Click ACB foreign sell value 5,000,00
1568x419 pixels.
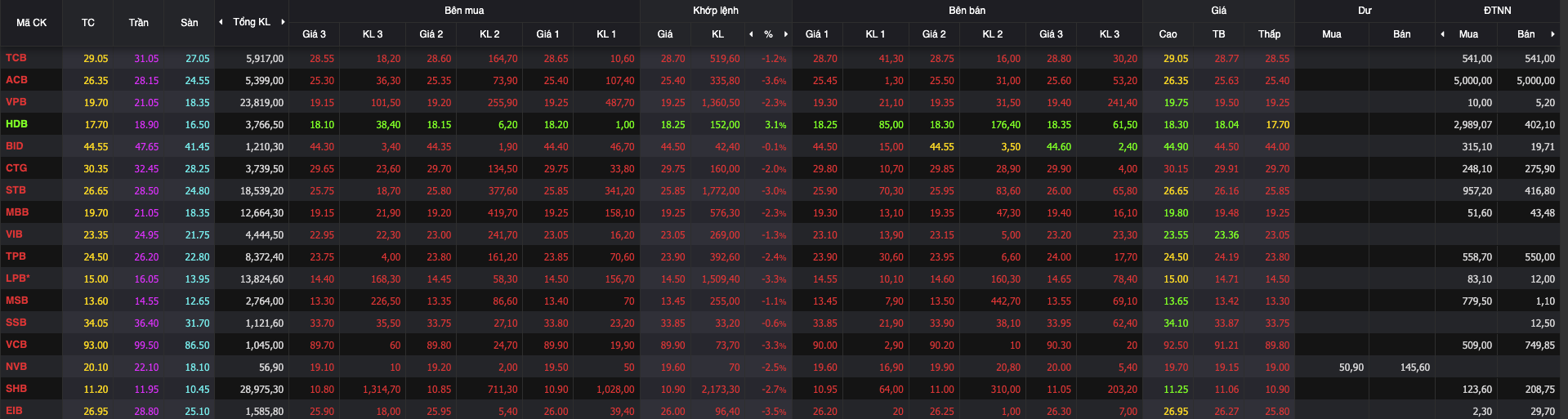coord(1535,81)
